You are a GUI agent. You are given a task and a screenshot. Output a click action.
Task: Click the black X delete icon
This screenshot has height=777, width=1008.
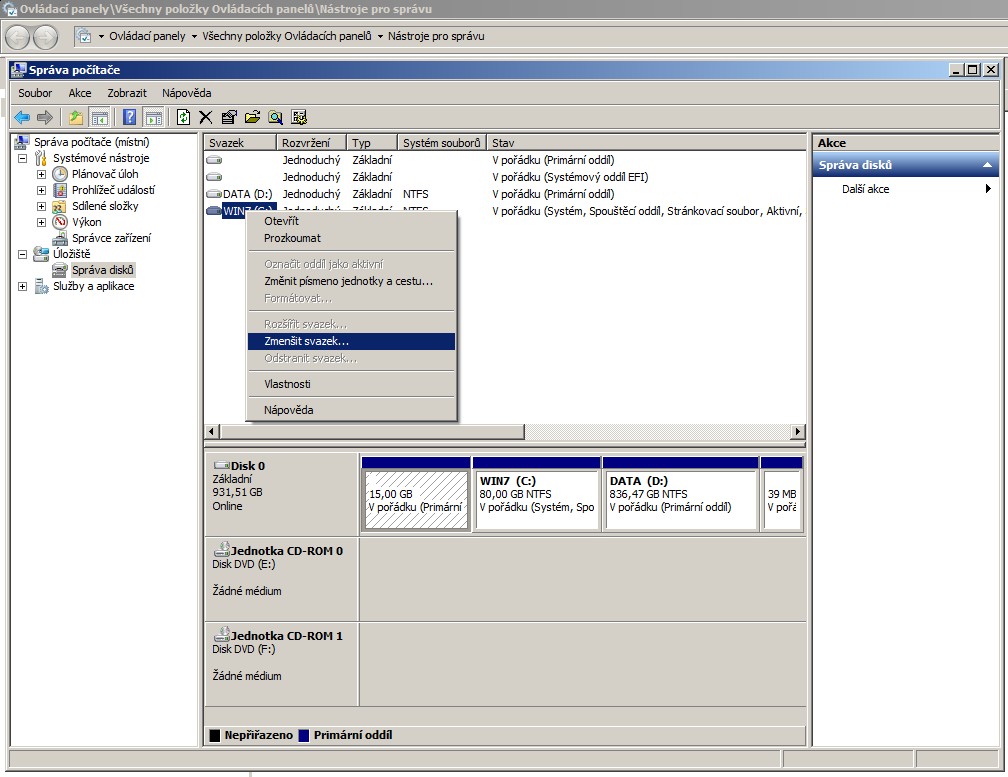tap(206, 117)
